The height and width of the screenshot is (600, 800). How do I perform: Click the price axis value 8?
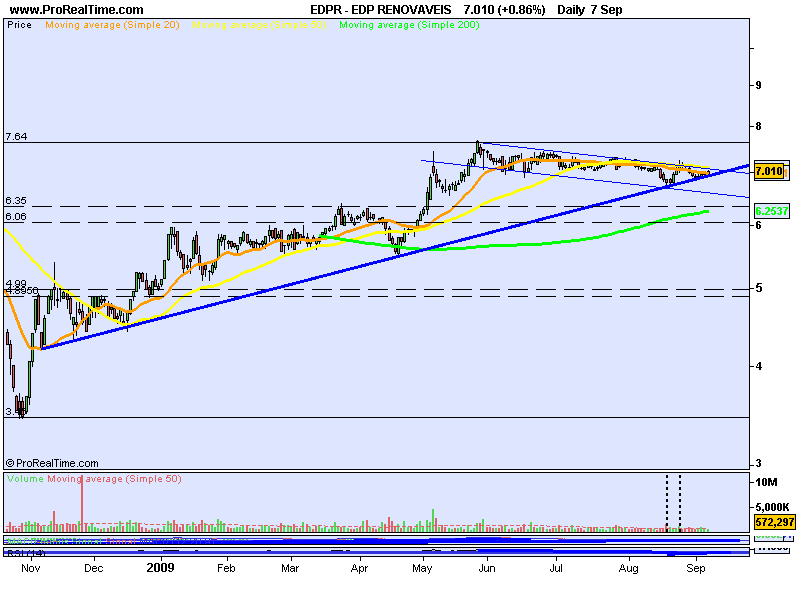coord(758,126)
